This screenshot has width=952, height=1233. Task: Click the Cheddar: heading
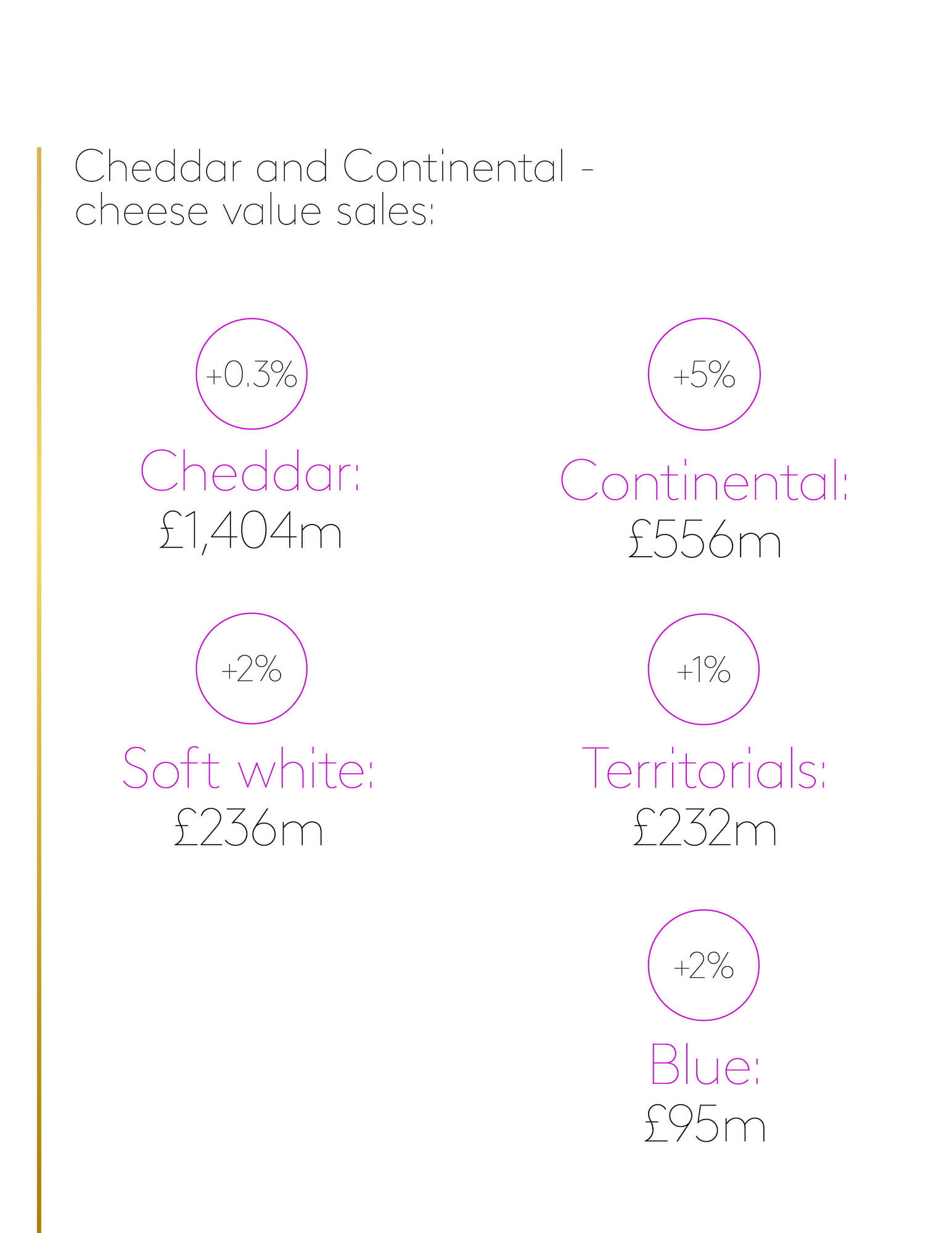(x=250, y=470)
